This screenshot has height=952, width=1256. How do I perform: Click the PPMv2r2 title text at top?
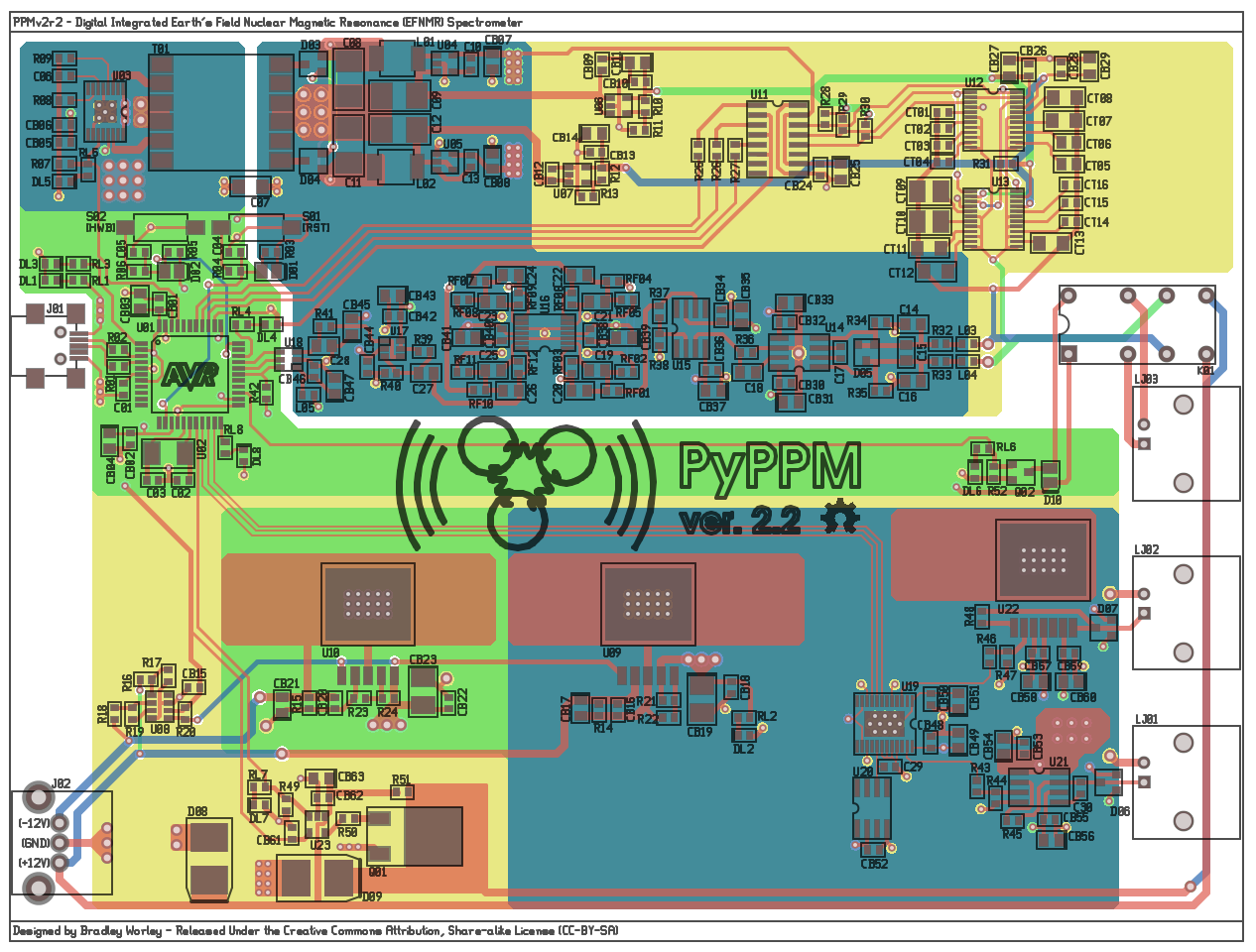[268, 22]
